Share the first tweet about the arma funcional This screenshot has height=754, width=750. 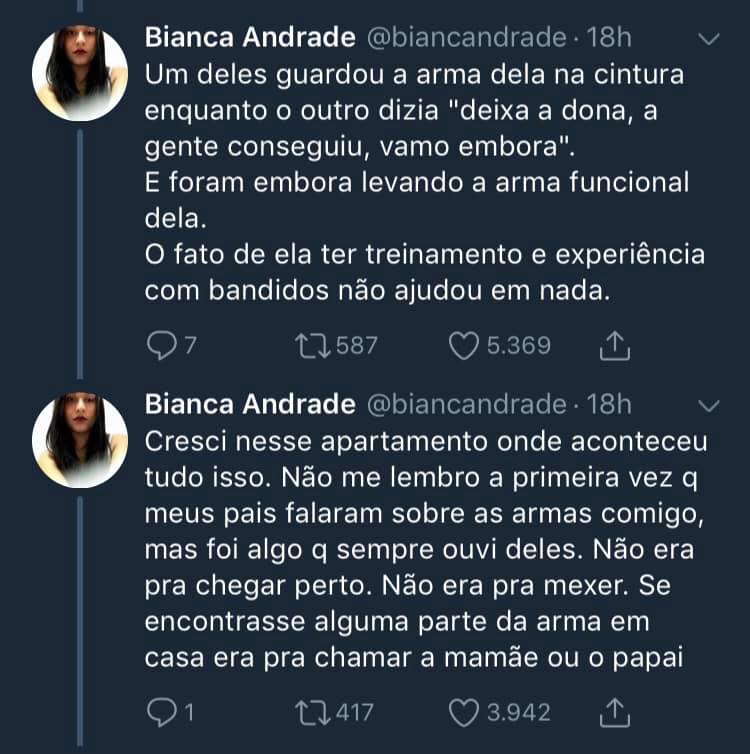tap(614, 346)
